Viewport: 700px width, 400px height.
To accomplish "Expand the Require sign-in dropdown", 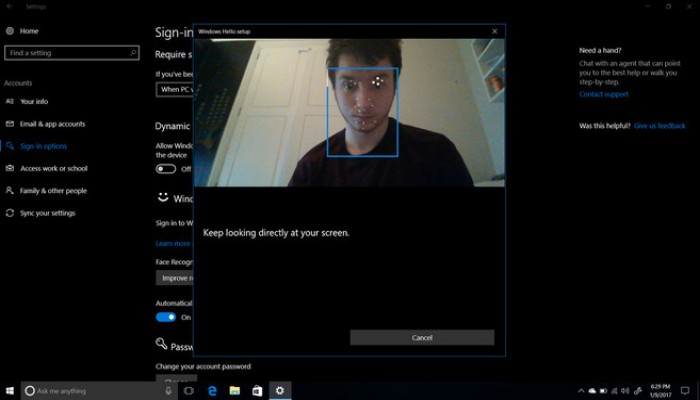I will tap(175, 89).
